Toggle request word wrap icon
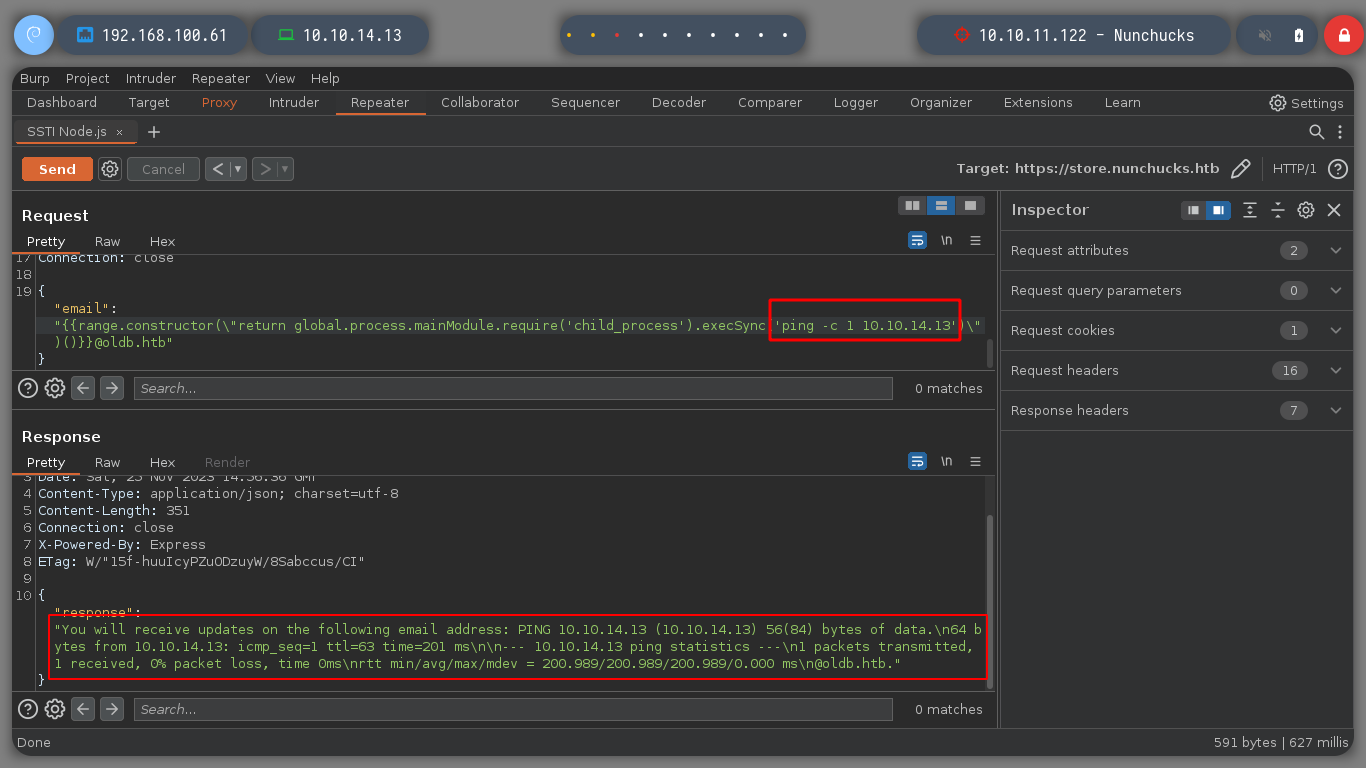 [917, 240]
